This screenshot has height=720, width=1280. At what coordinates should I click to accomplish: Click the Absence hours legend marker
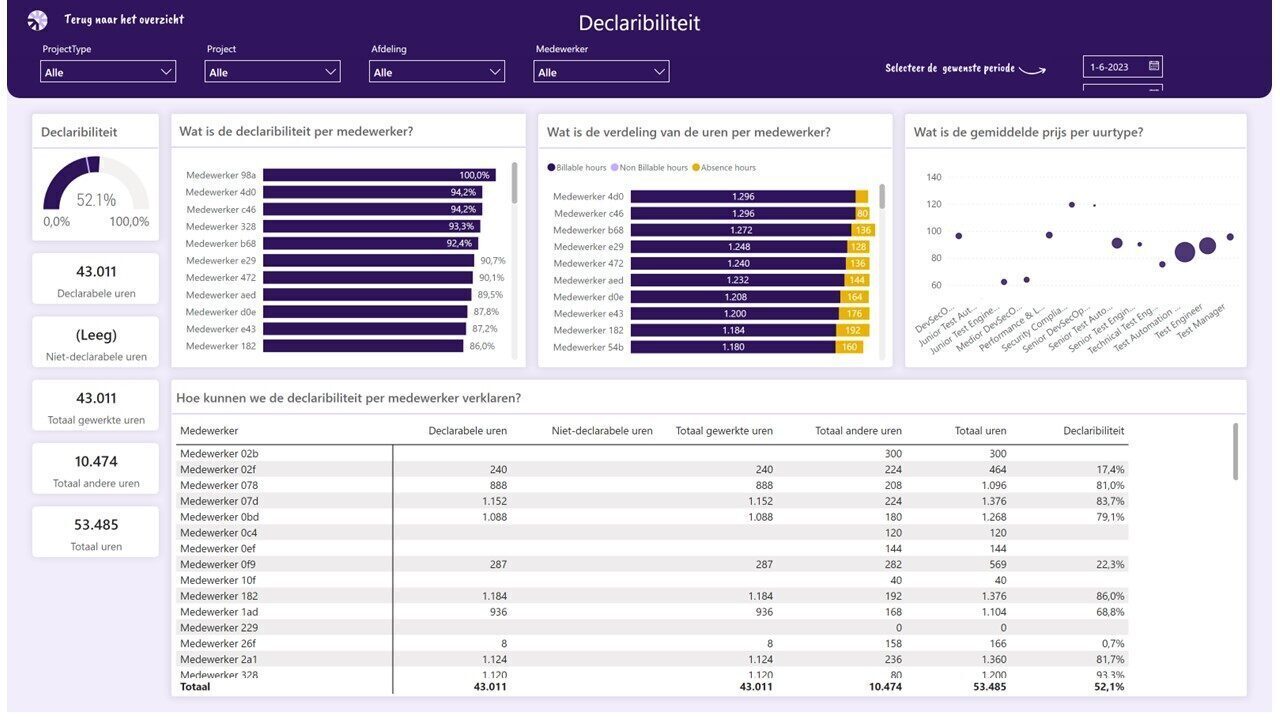coord(696,168)
